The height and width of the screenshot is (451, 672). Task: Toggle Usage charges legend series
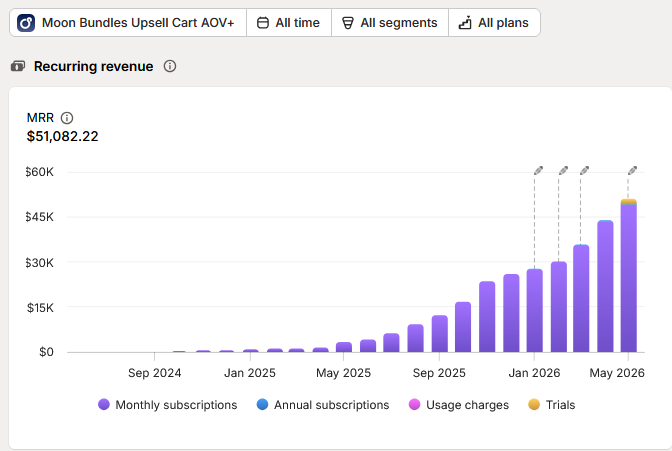pos(459,405)
